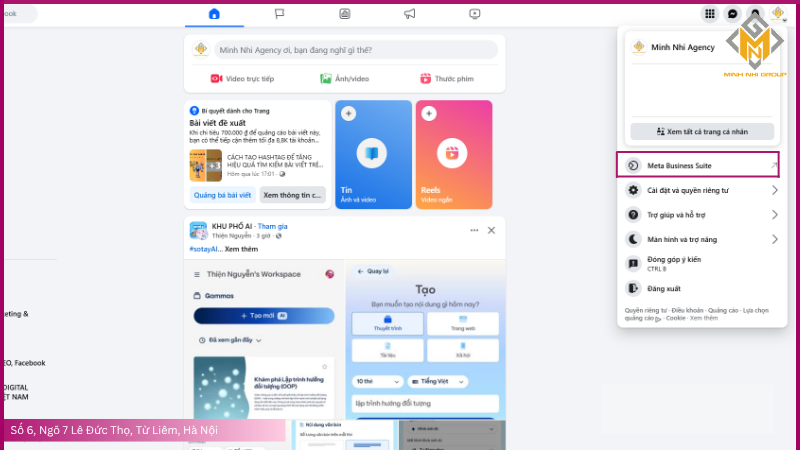The image size is (800, 450).
Task: Close the KHU PHỐ AI post
Action: click(491, 231)
